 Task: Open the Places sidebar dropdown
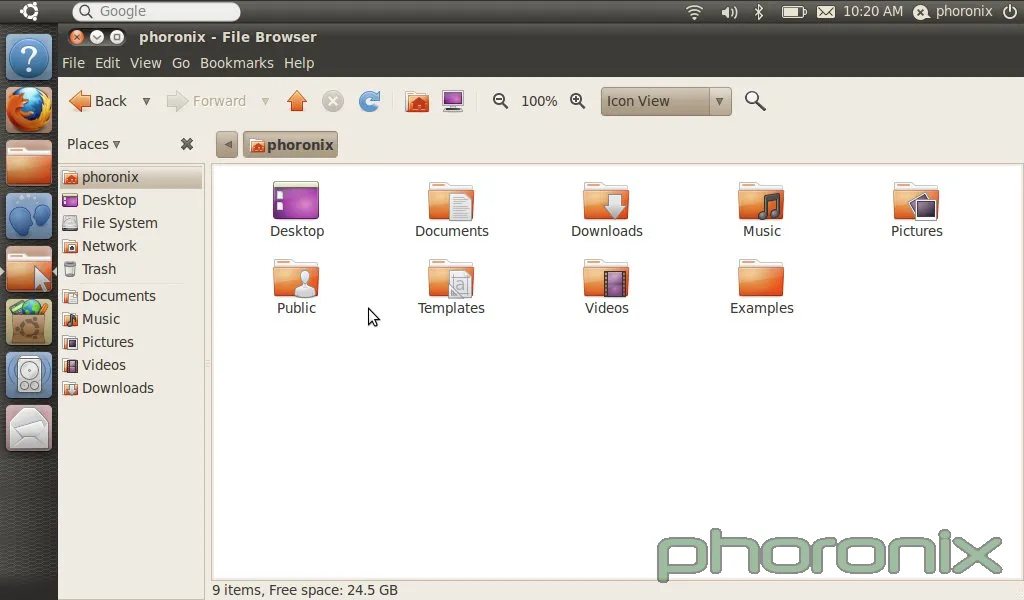point(93,144)
